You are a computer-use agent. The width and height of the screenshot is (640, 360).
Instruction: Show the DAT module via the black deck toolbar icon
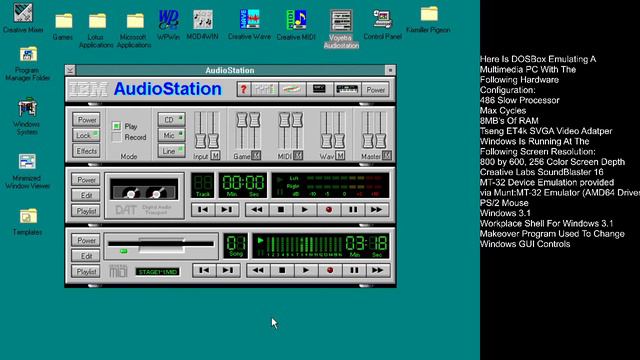pos(319,89)
